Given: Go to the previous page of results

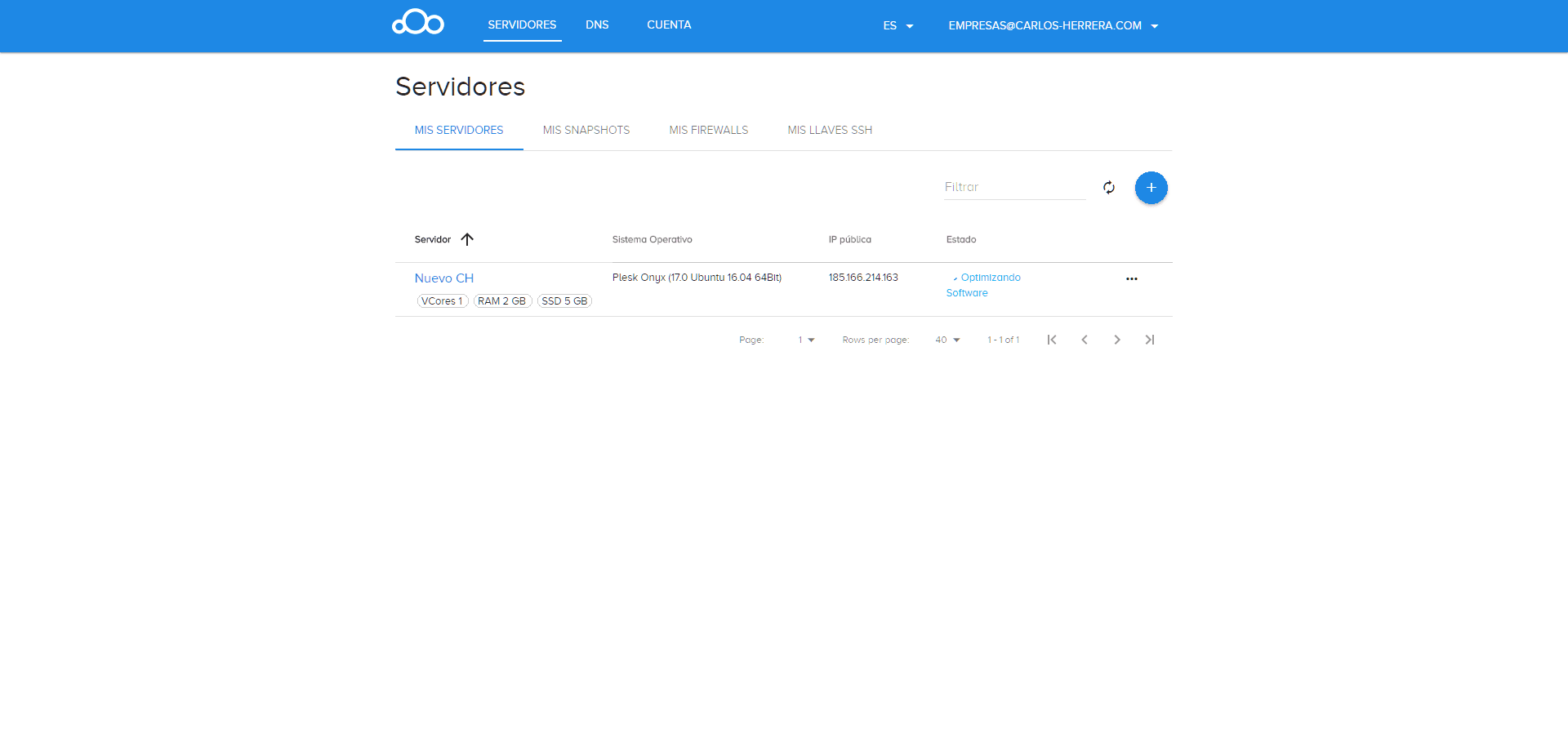Looking at the screenshot, I should point(1085,340).
